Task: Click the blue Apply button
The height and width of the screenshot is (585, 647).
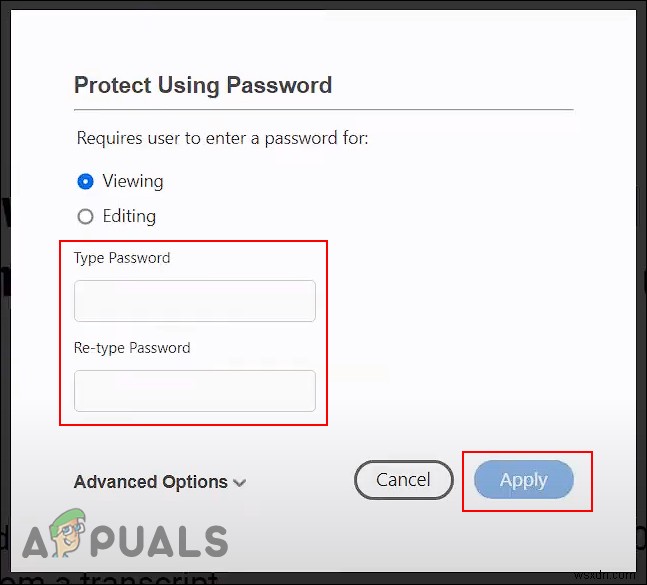Action: pyautogui.click(x=524, y=480)
